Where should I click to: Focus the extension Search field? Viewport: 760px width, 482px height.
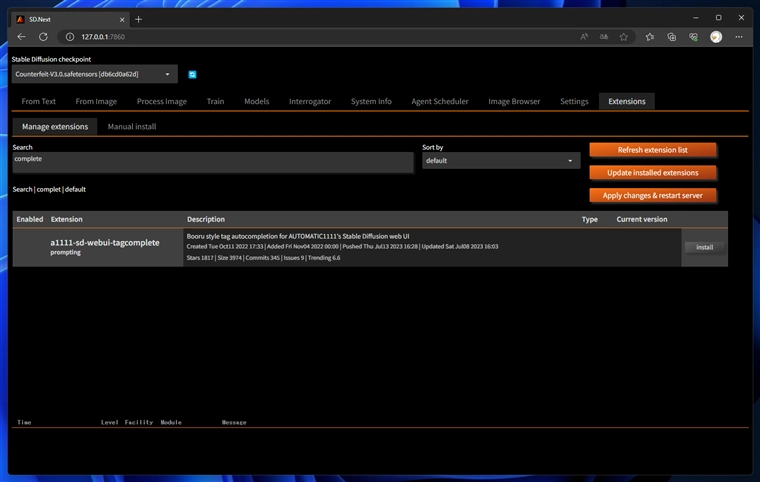(x=213, y=162)
